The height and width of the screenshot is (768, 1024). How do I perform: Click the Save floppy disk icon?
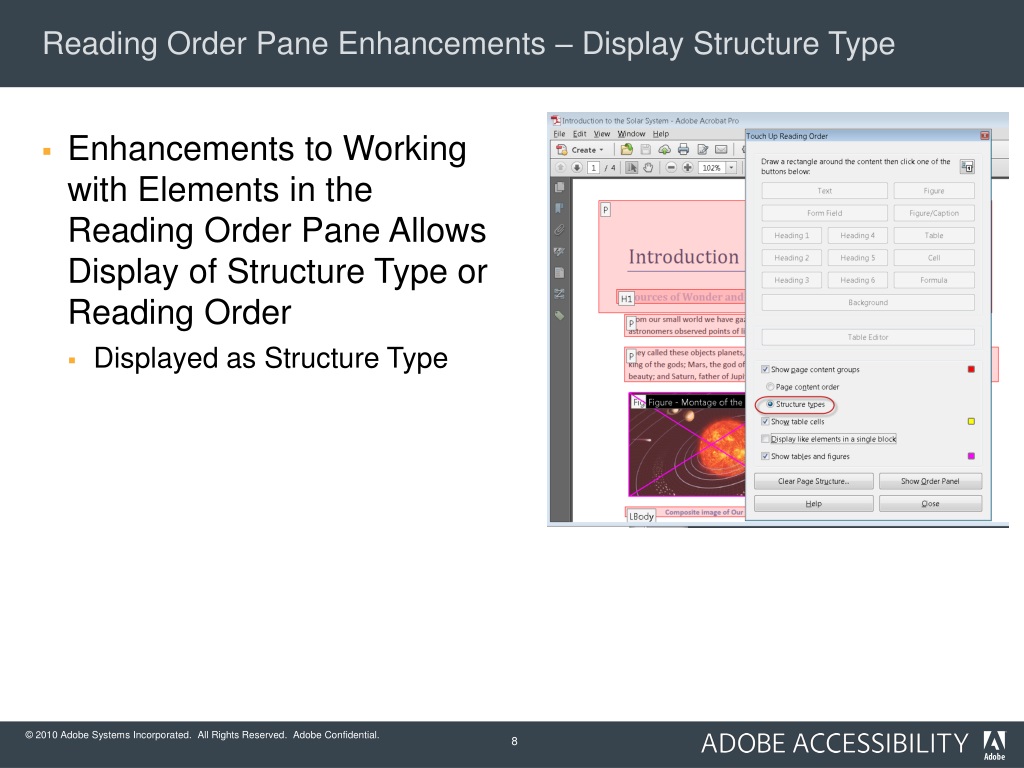click(x=645, y=150)
